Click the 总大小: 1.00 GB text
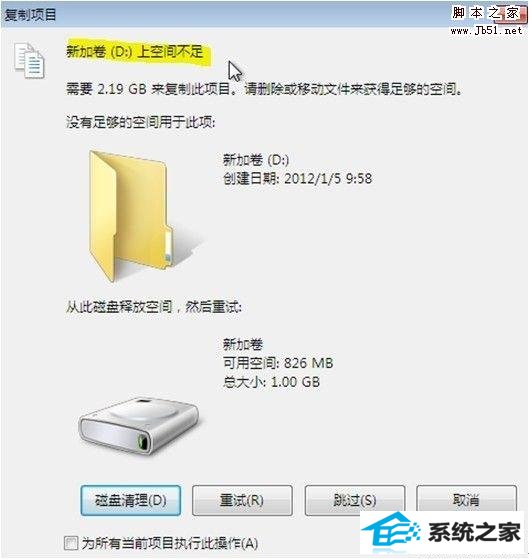The height and width of the screenshot is (559, 529). [271, 382]
